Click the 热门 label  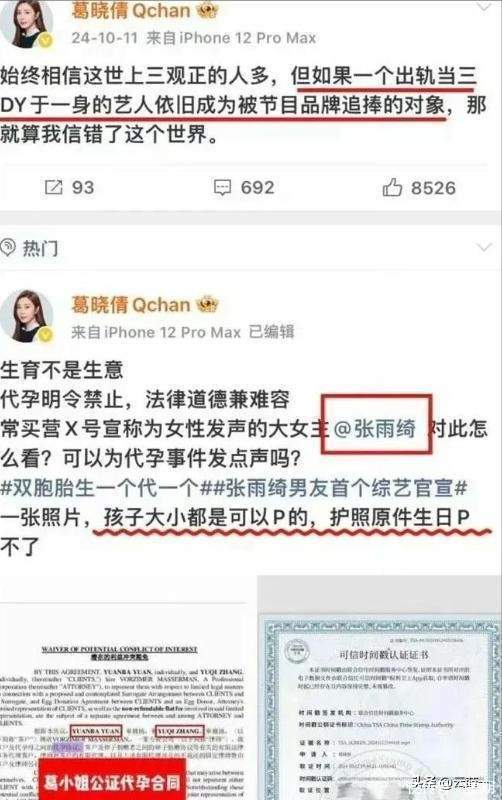point(40,248)
